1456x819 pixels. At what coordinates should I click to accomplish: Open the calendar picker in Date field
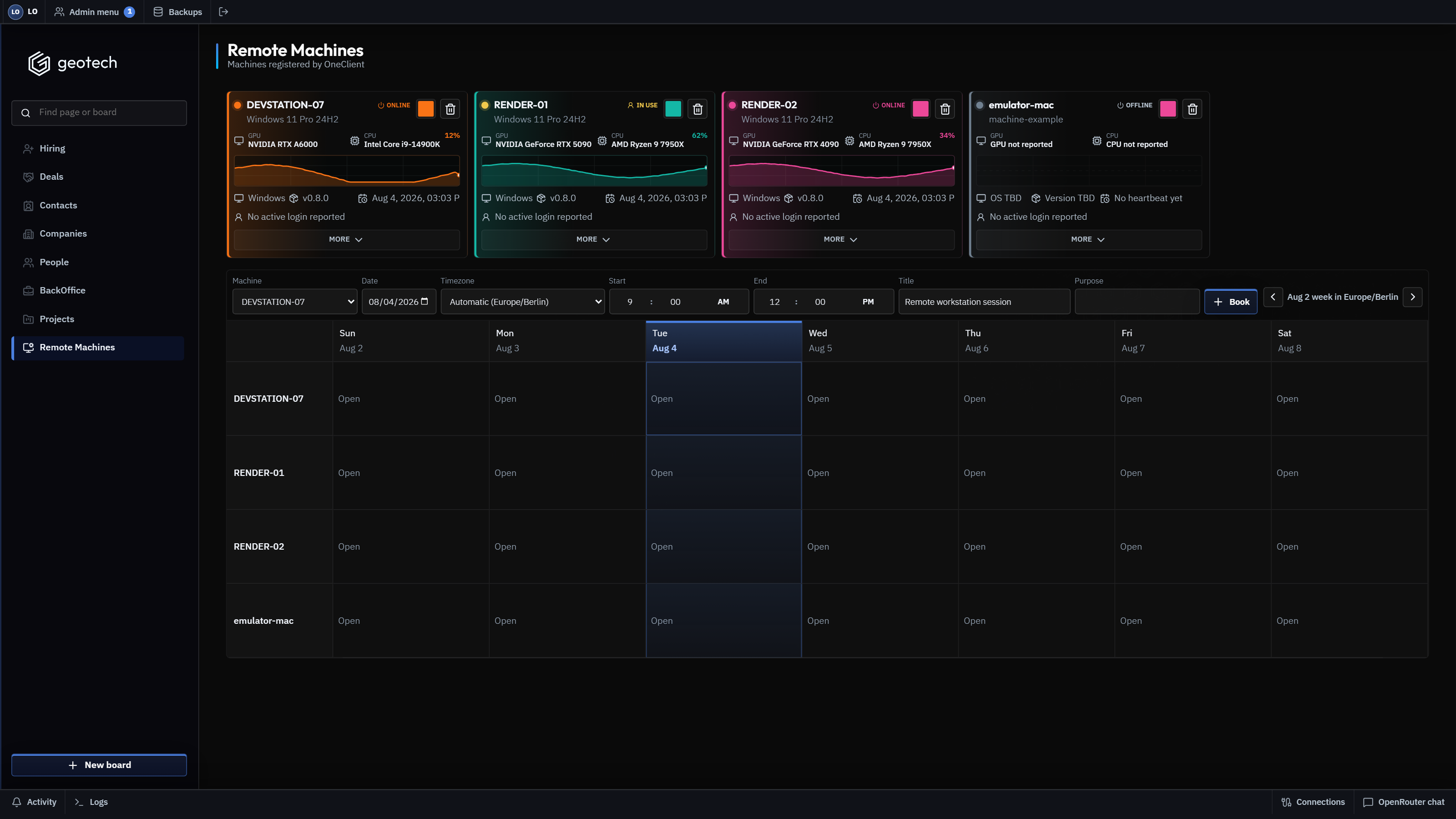click(425, 301)
